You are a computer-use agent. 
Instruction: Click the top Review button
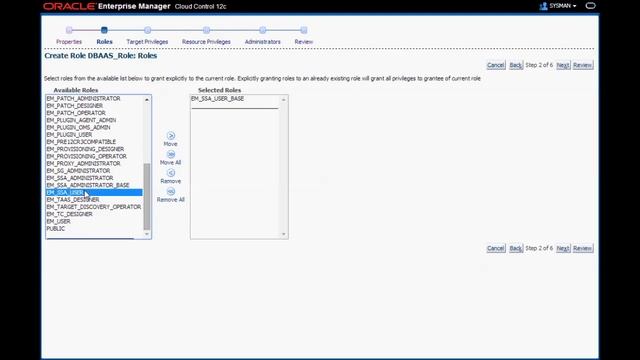click(x=582, y=65)
